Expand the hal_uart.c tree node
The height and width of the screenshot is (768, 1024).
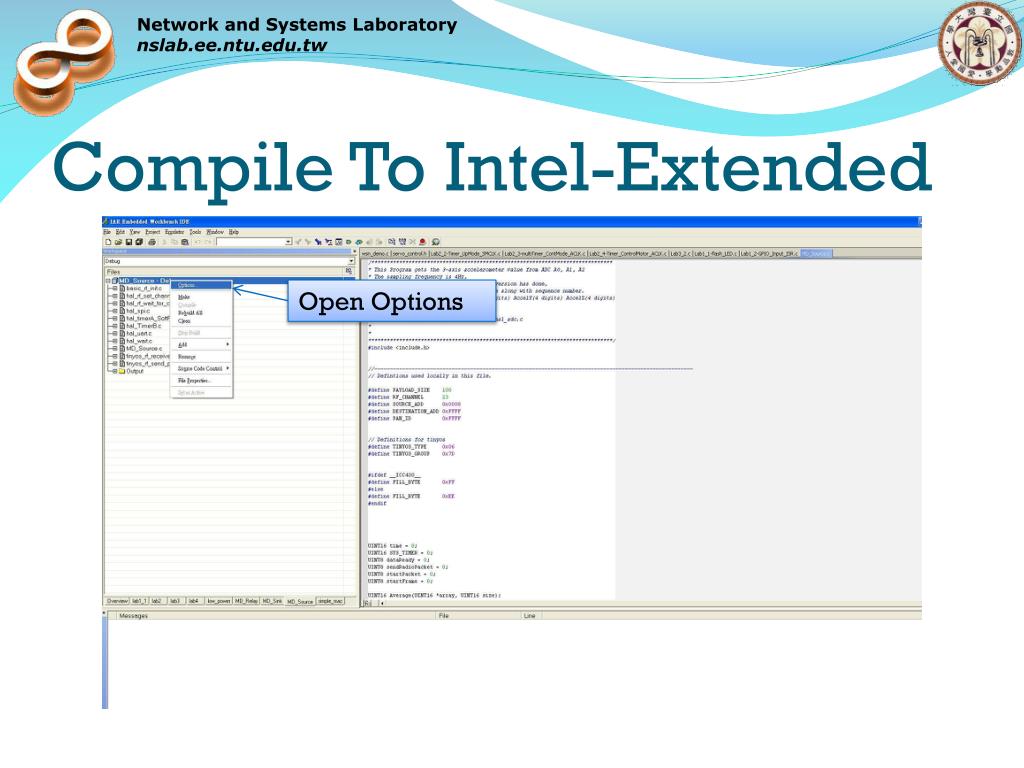point(115,333)
